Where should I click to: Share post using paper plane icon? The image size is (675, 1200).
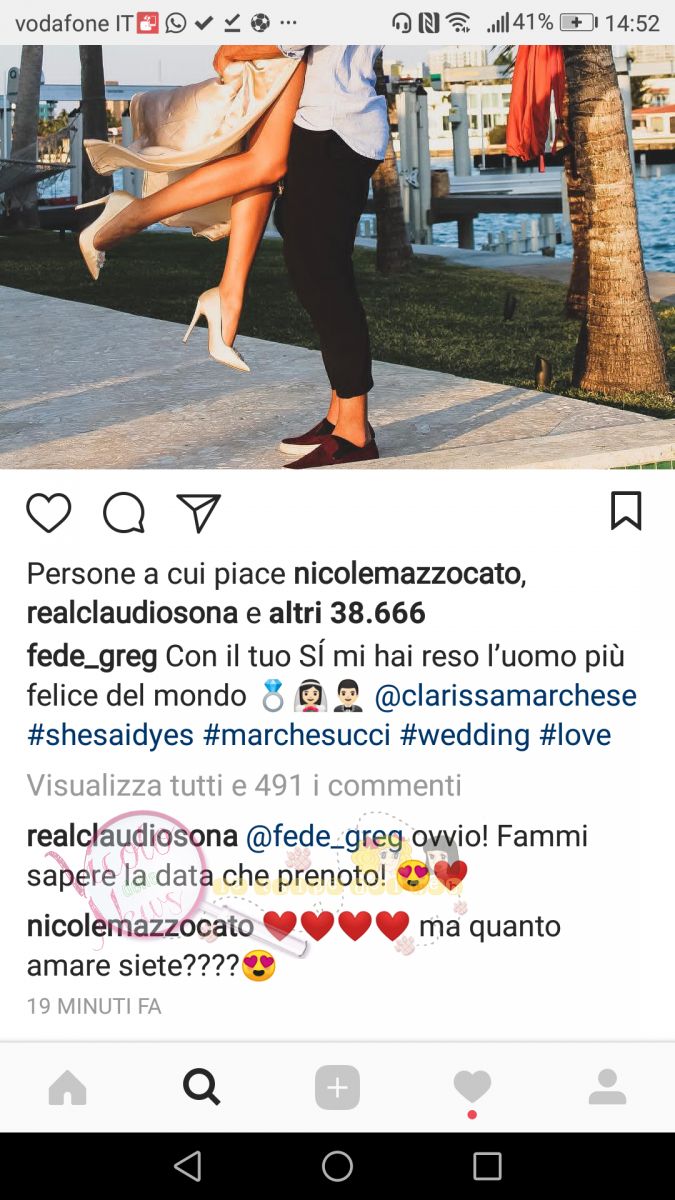198,513
